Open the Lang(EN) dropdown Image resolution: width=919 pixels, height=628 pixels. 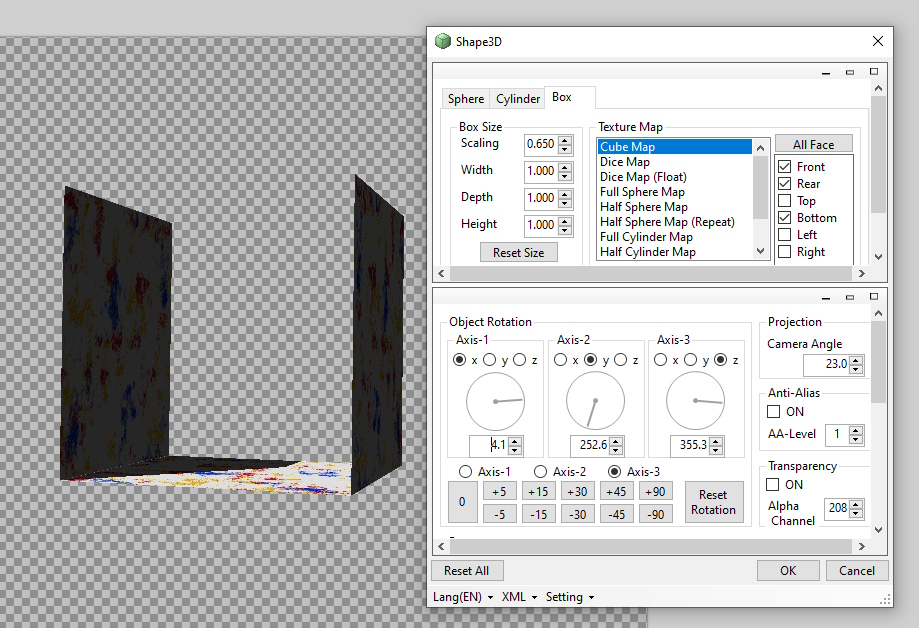(x=463, y=597)
